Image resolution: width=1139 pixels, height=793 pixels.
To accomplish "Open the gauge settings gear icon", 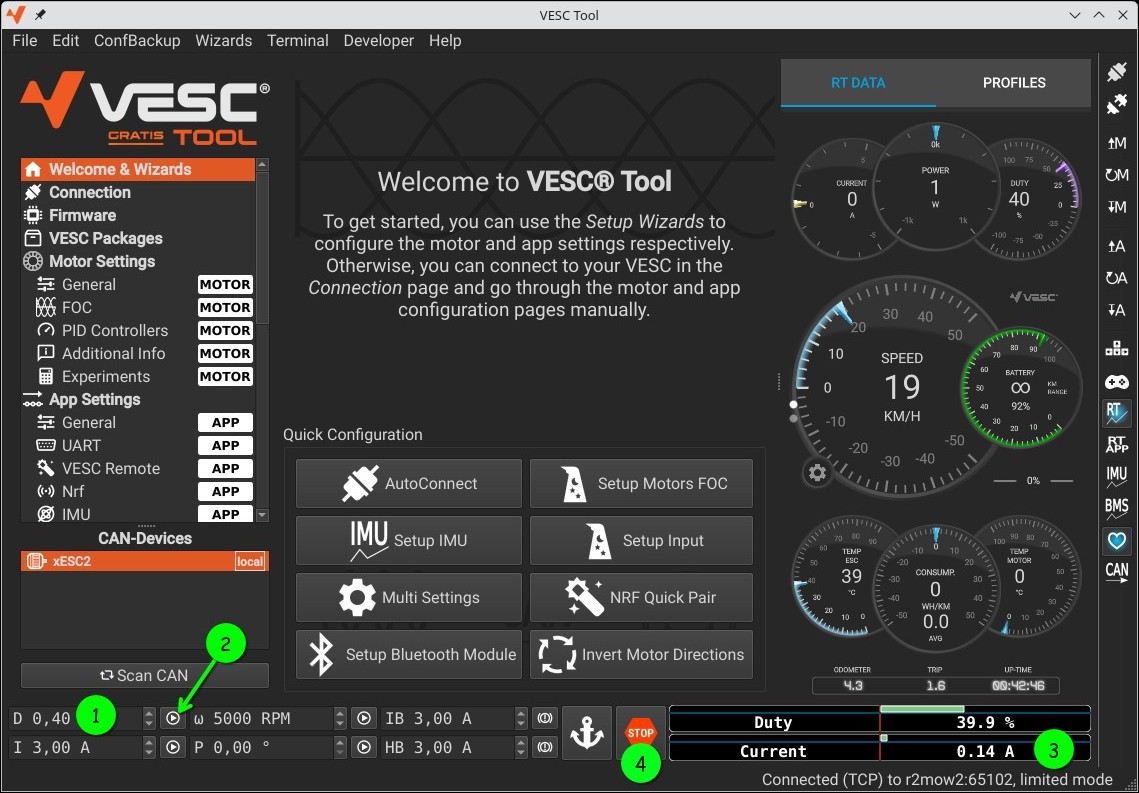I will coord(818,472).
